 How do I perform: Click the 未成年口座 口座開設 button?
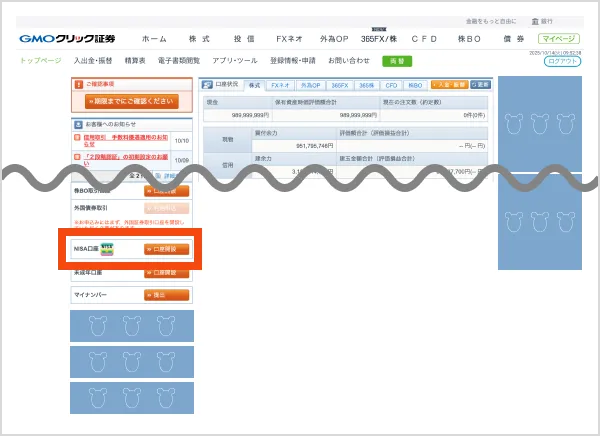165,272
